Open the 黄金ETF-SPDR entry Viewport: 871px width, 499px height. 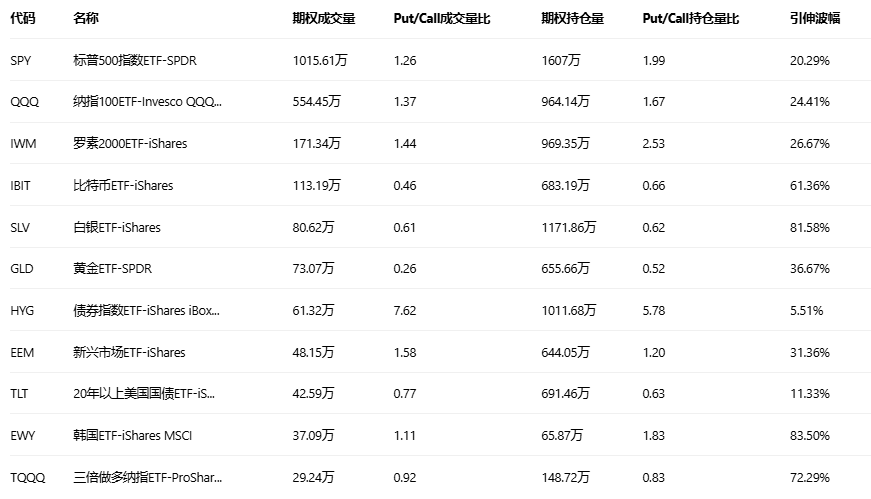pos(112,269)
